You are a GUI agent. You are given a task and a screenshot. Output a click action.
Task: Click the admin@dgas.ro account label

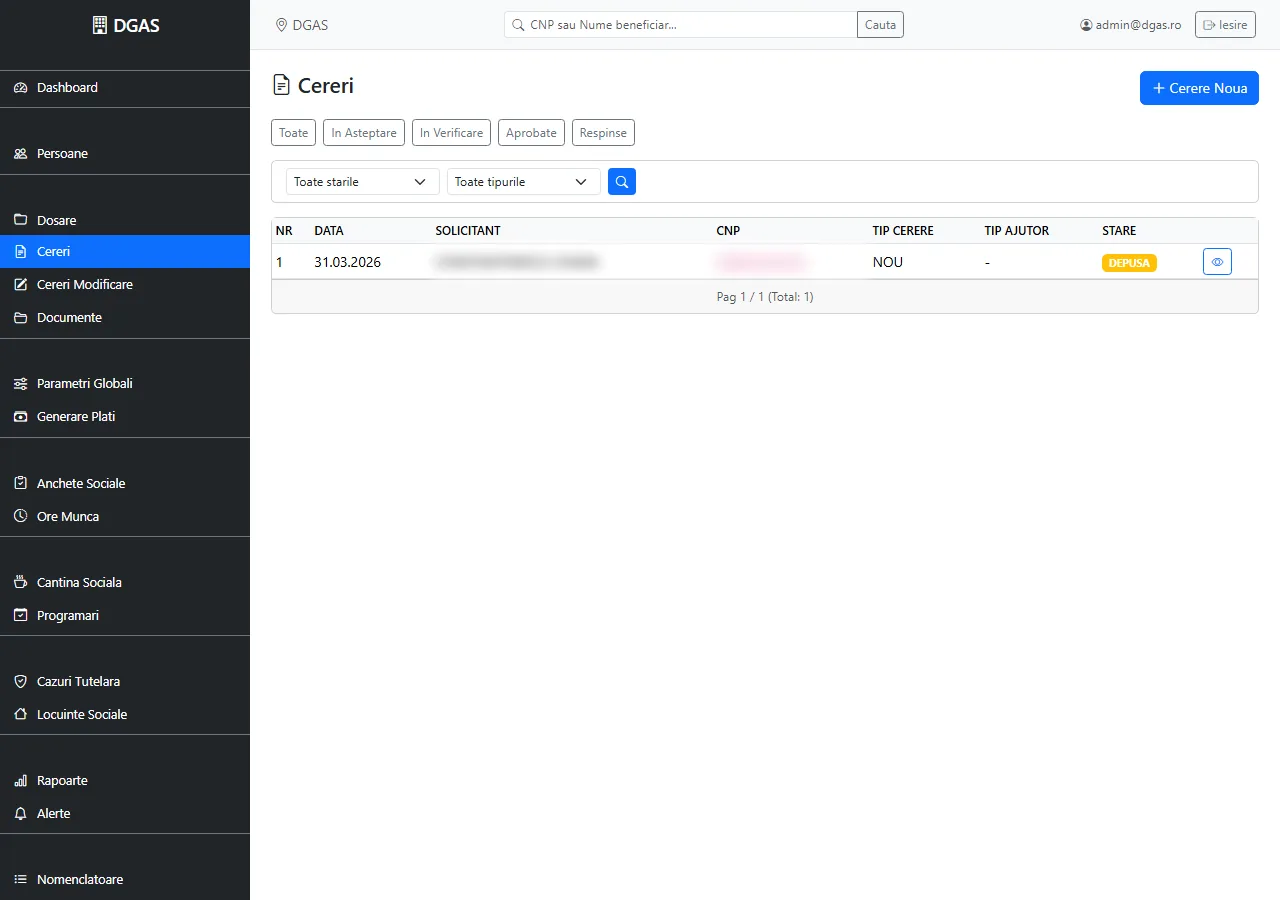point(1132,25)
